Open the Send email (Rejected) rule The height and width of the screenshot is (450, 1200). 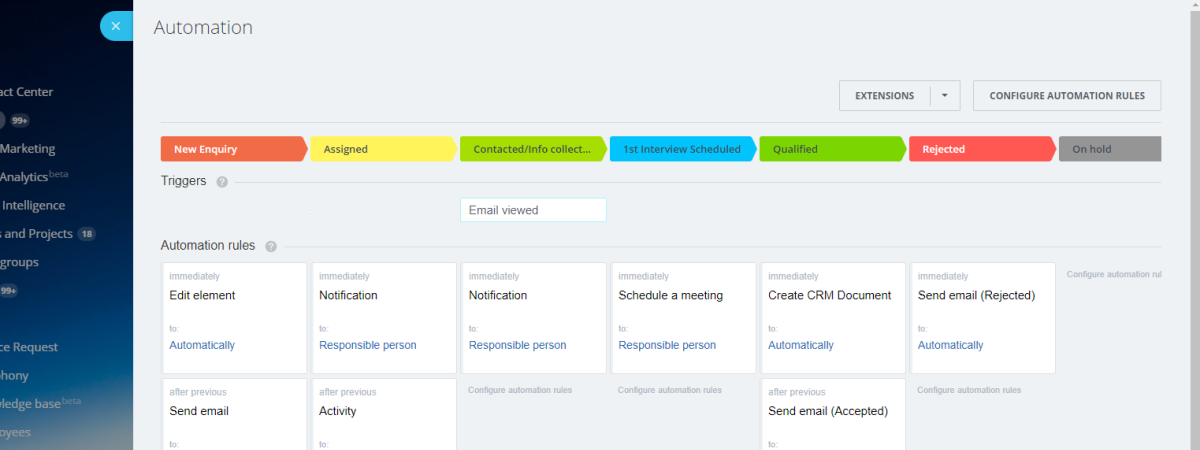click(976, 296)
